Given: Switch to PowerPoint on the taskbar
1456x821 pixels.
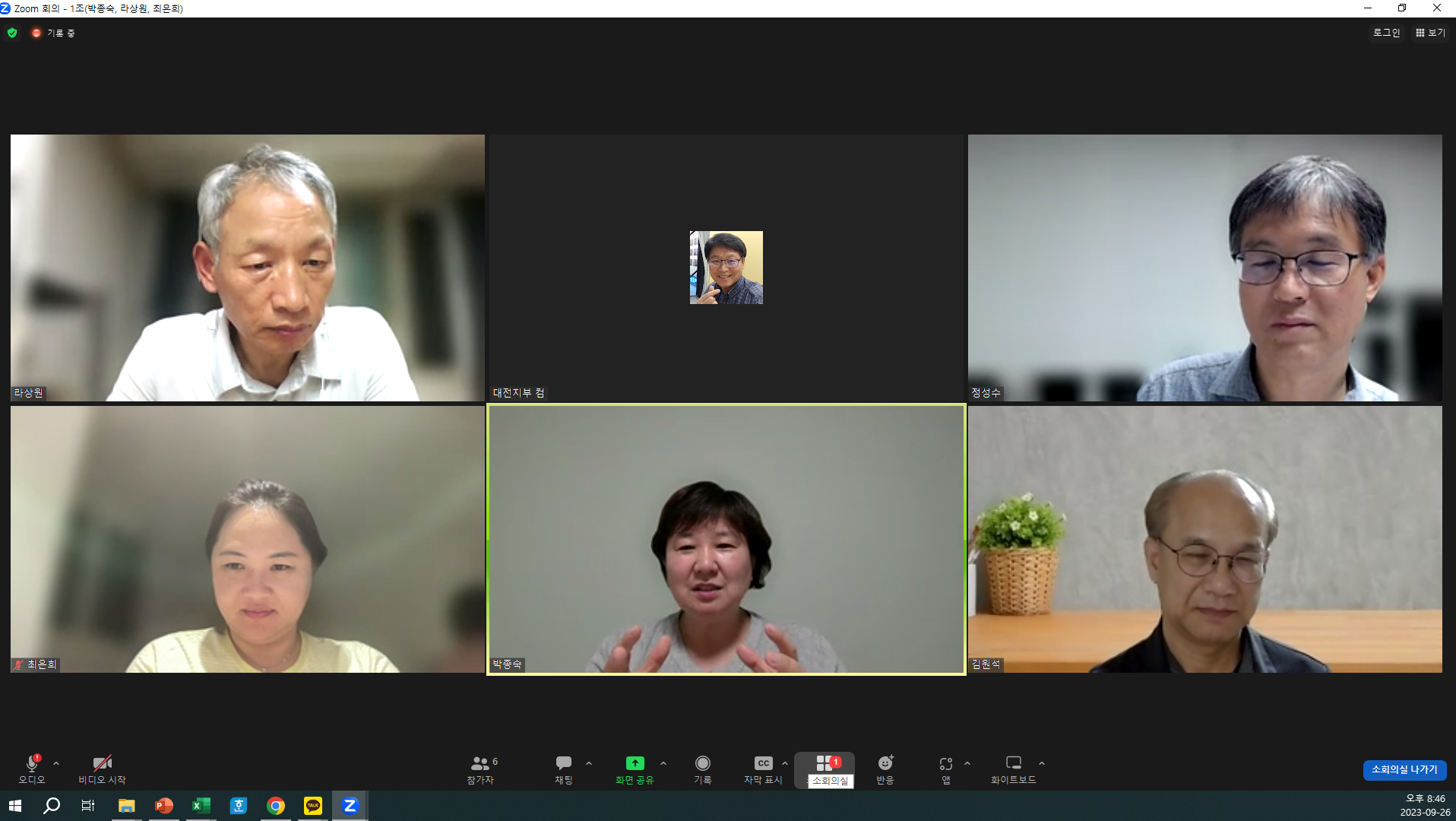Looking at the screenshot, I should click(163, 806).
